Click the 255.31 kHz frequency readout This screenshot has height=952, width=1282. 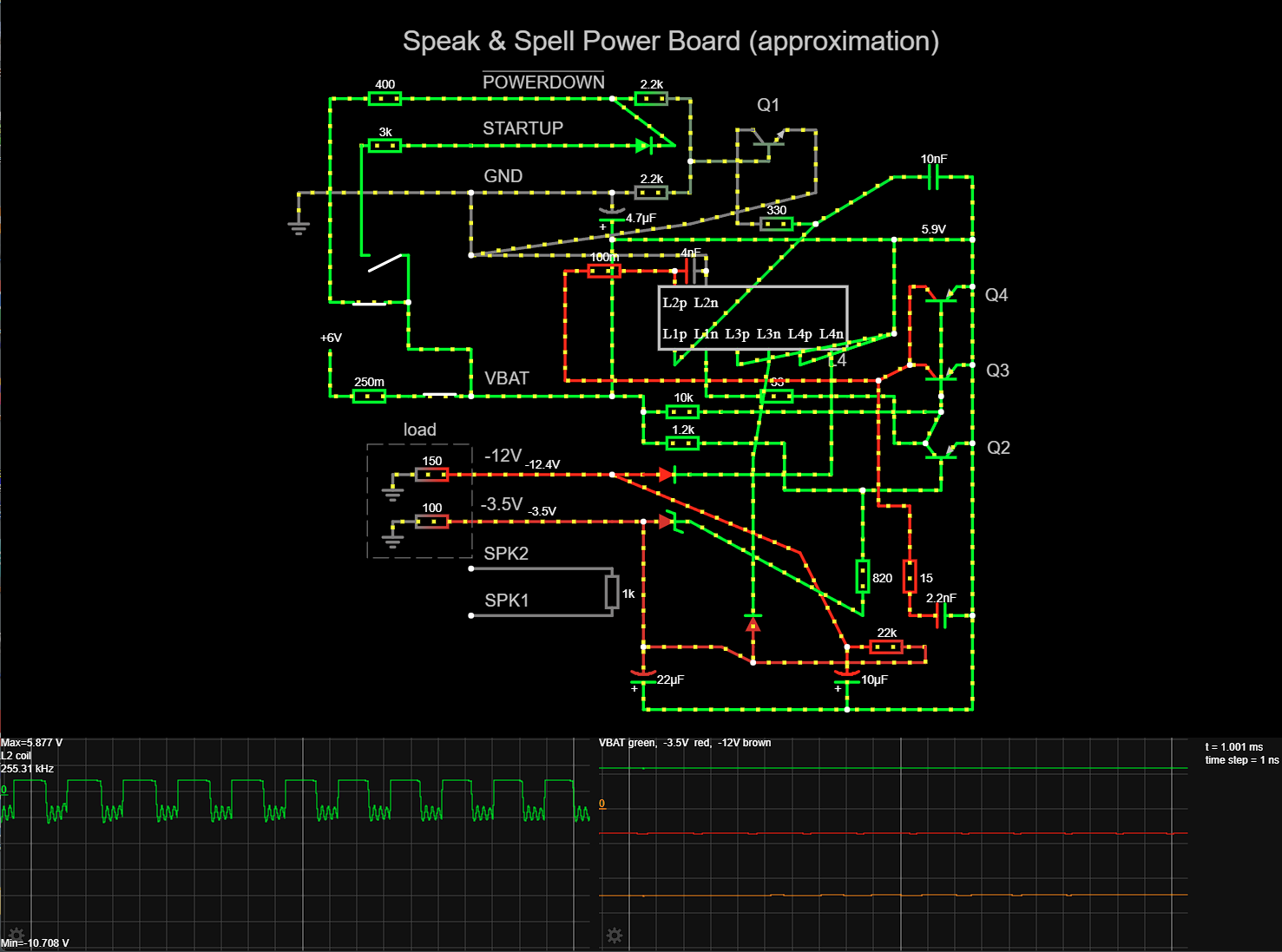coord(27,769)
